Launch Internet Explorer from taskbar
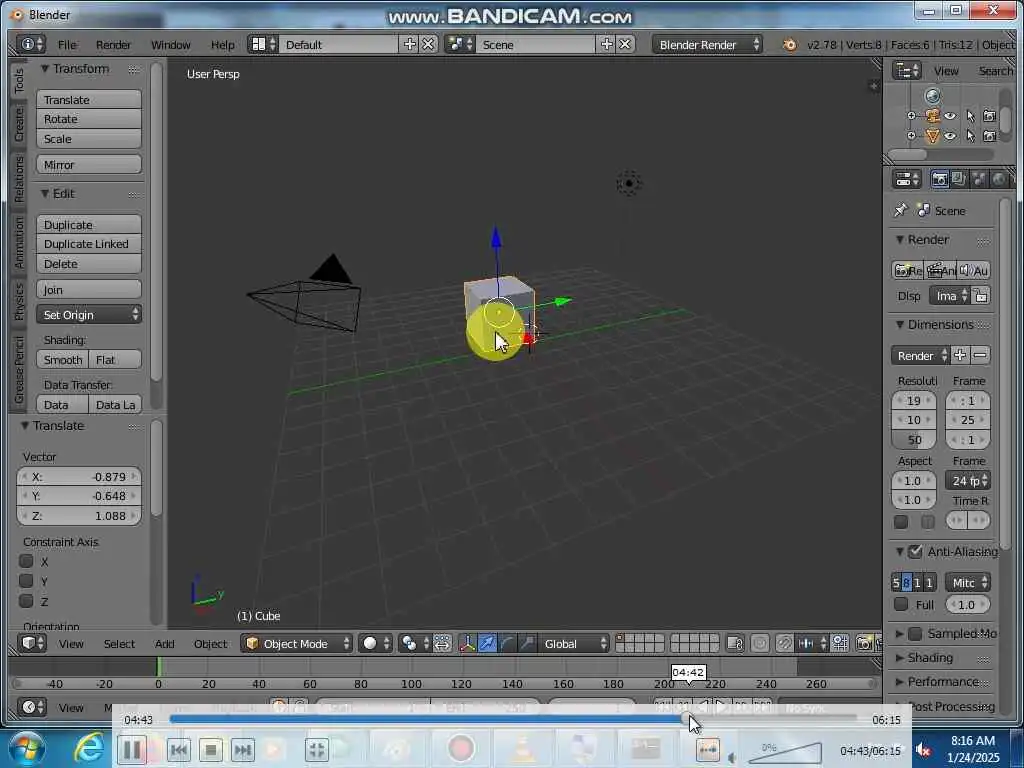 pos(88,749)
